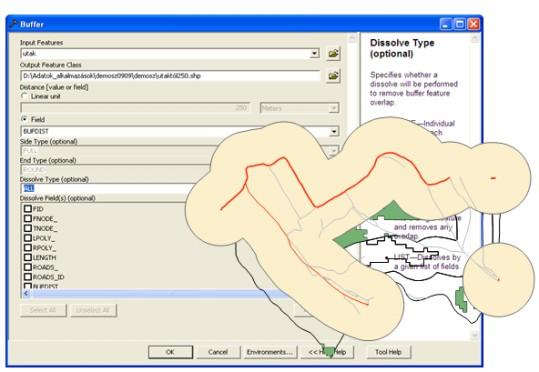This screenshot has height=372, width=539.
Task: Click the Output Feature Class path field
Action: coord(170,76)
